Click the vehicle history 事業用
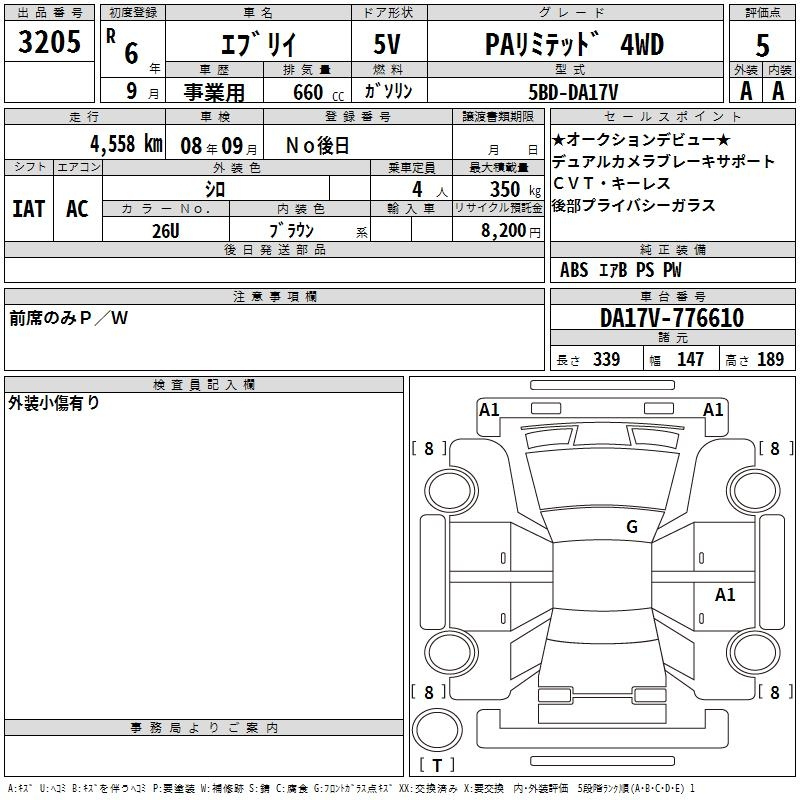 click(214, 92)
